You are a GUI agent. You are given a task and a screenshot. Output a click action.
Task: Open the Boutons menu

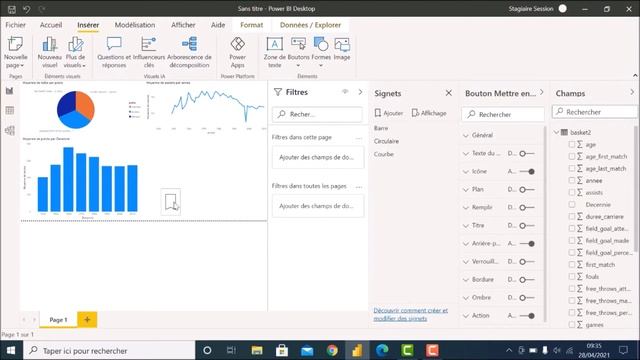[x=298, y=52]
